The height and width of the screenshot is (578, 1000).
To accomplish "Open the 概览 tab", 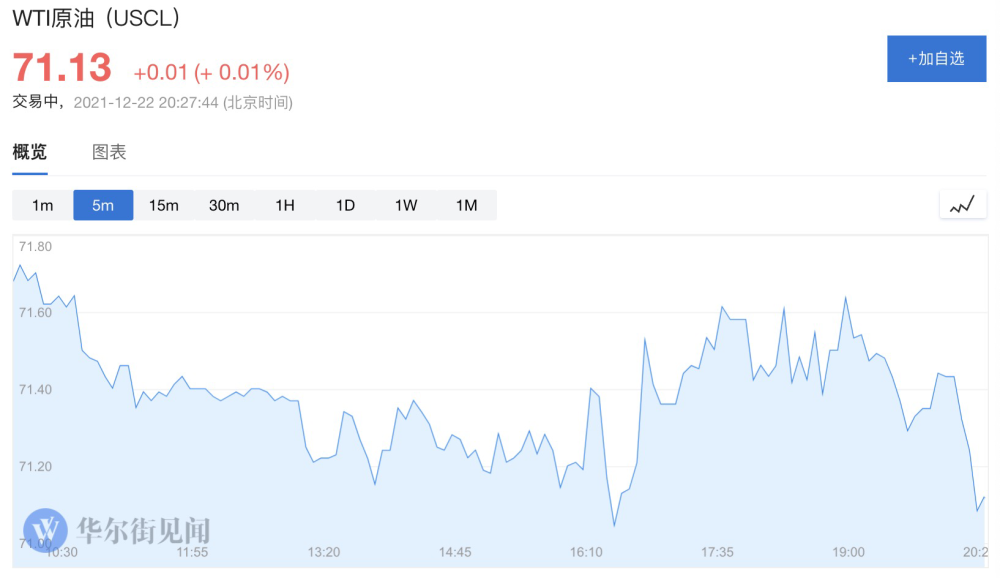I will (x=30, y=153).
